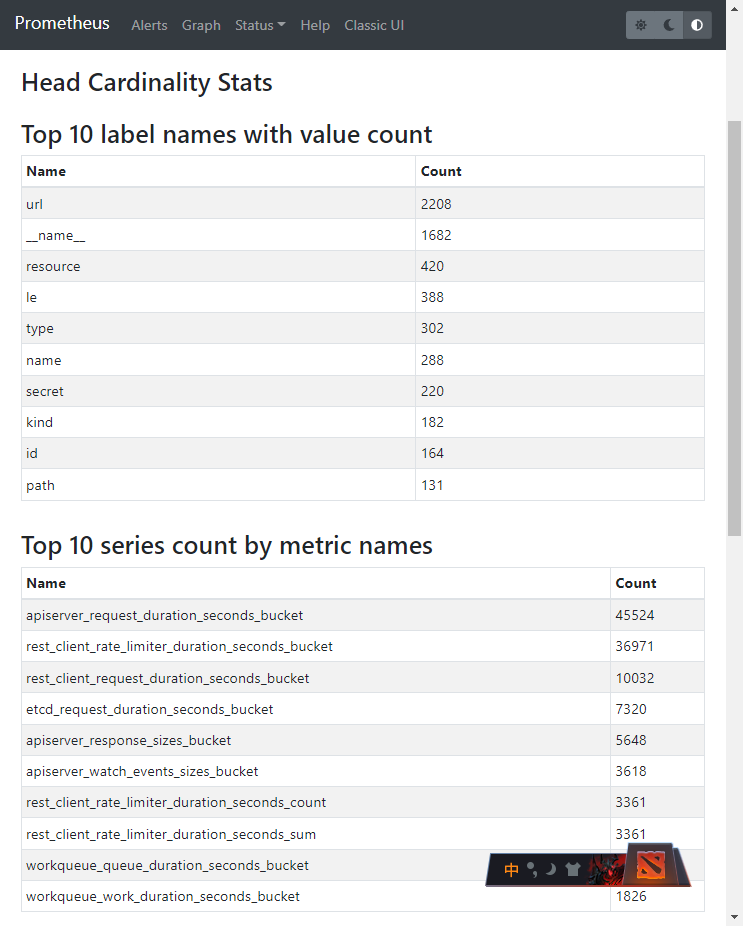This screenshot has height=926, width=743.
Task: Click the red demon character image
Action: (x=606, y=868)
